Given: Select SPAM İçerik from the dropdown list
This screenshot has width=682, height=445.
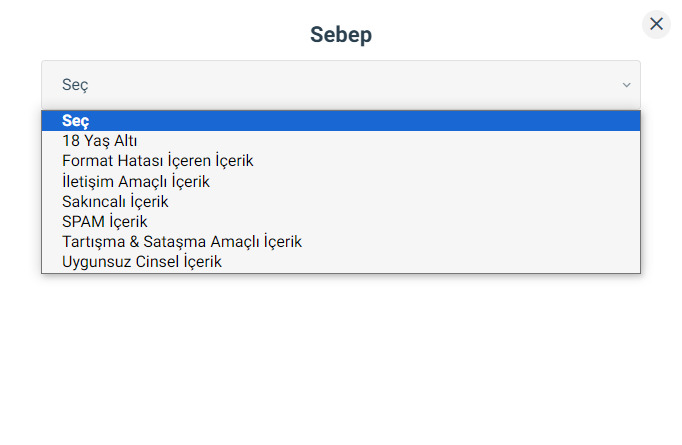Looking at the screenshot, I should point(341,221).
